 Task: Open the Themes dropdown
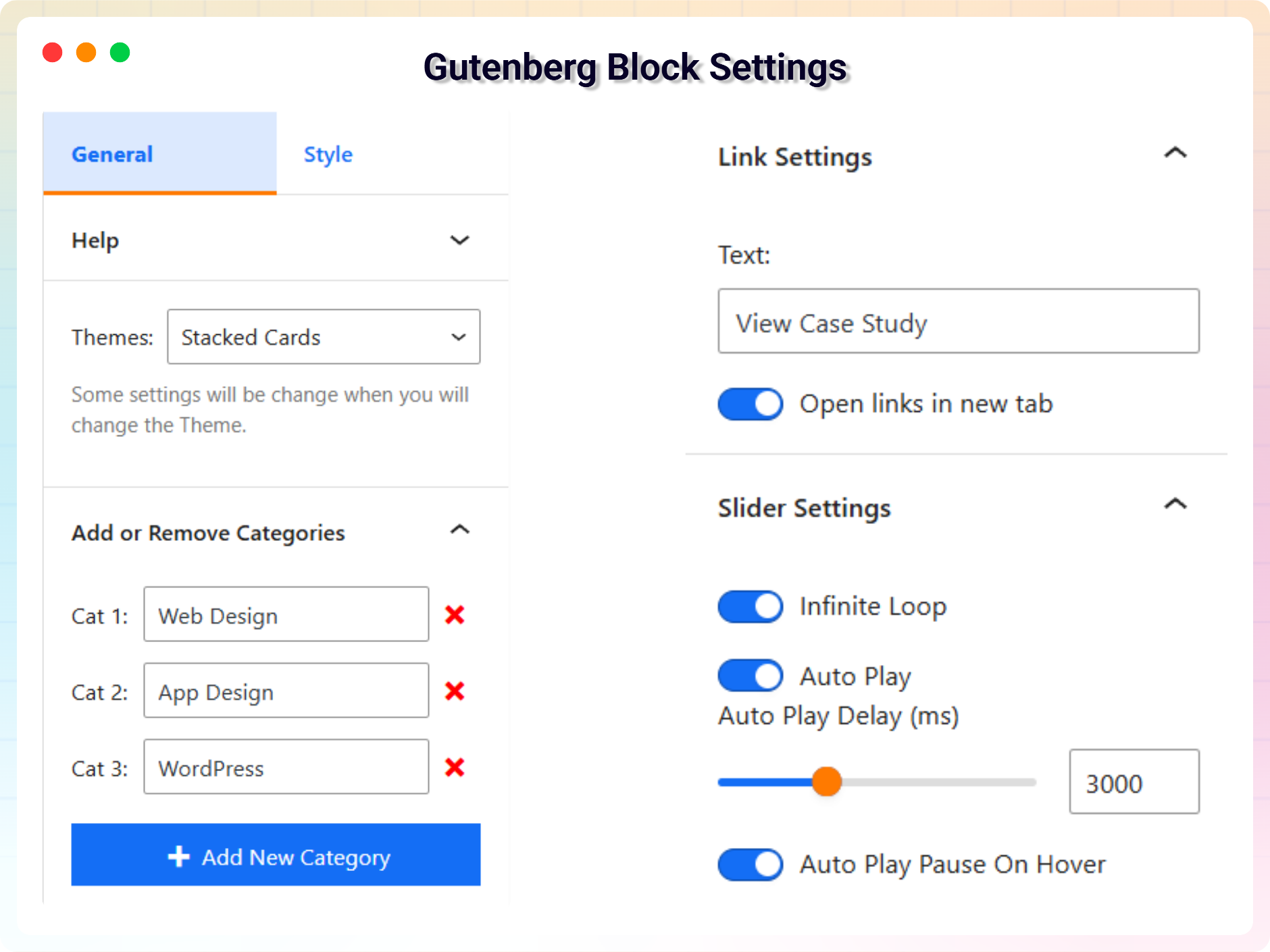pos(323,337)
